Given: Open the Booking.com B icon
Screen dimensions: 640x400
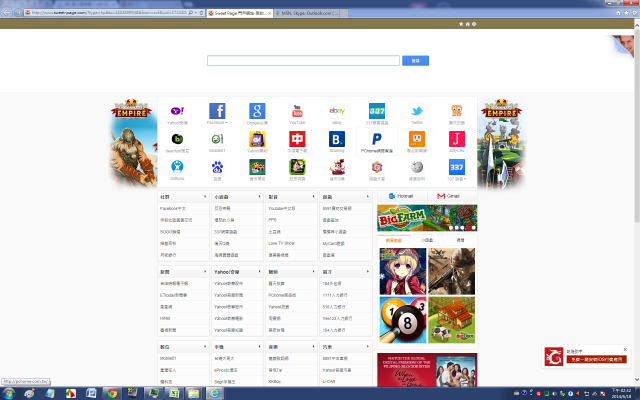Looking at the screenshot, I should (337, 139).
